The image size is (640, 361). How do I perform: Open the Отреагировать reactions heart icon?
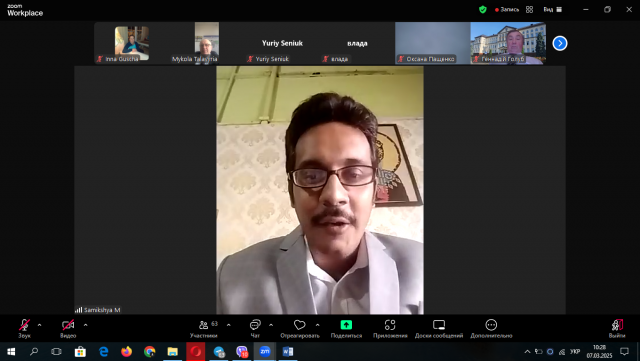[x=300, y=328]
